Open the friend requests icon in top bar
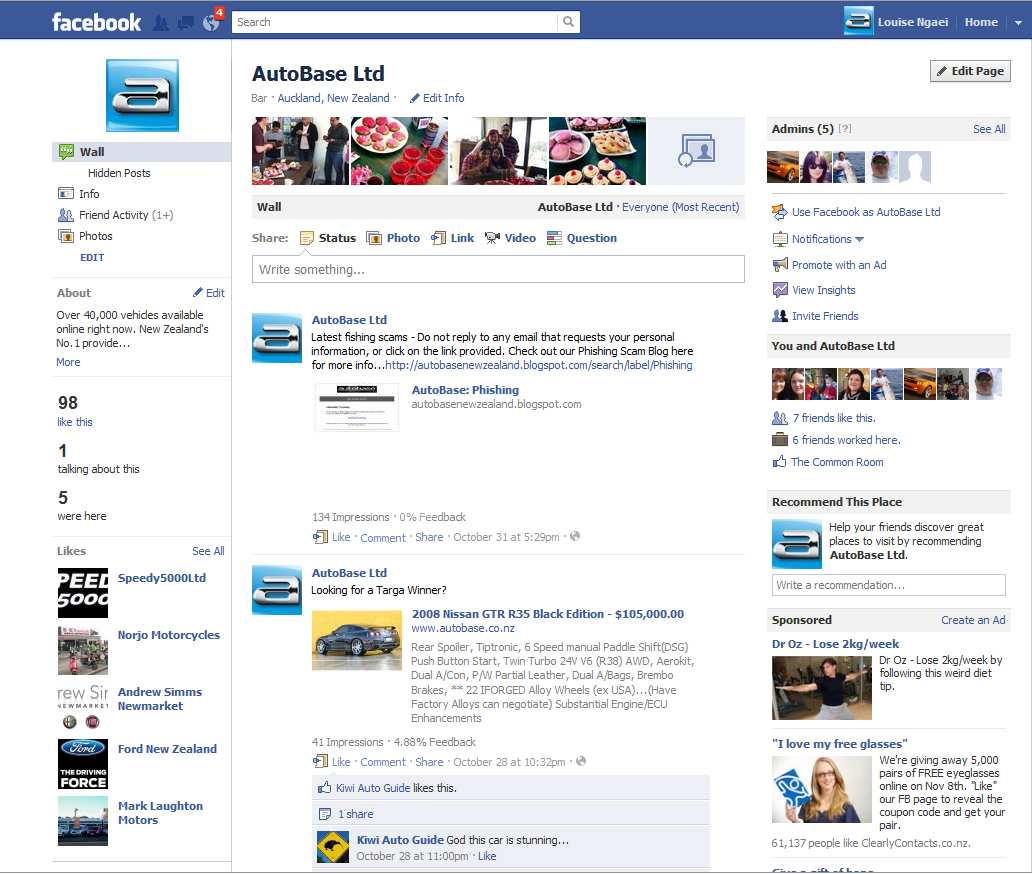Image resolution: width=1032 pixels, height=874 pixels. click(x=161, y=23)
